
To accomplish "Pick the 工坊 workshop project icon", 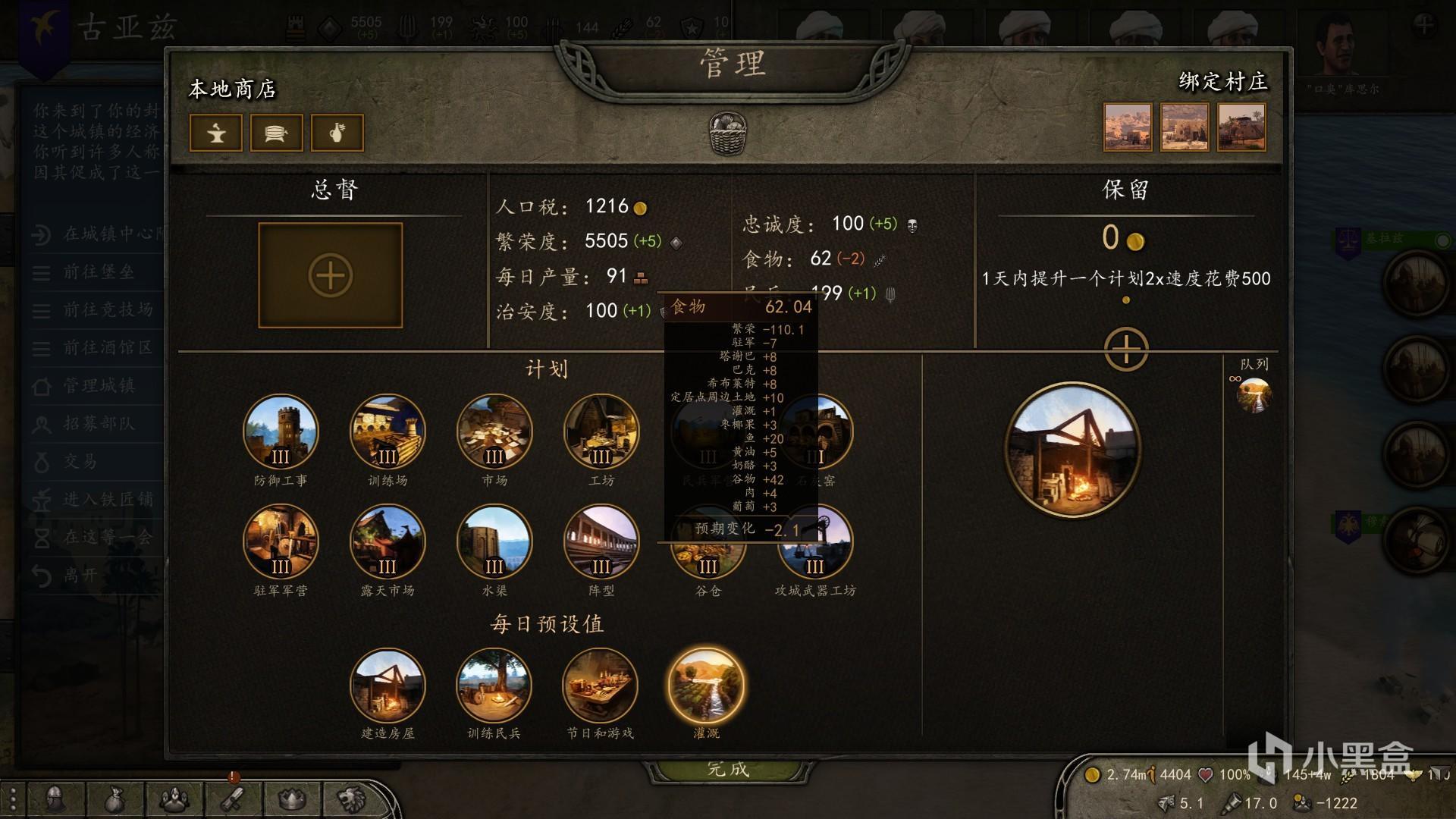I will (x=601, y=432).
